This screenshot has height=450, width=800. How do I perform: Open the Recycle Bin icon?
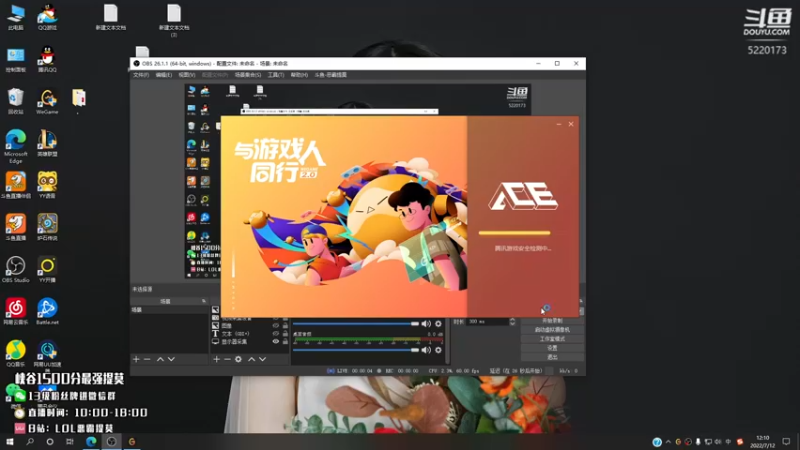point(16,102)
